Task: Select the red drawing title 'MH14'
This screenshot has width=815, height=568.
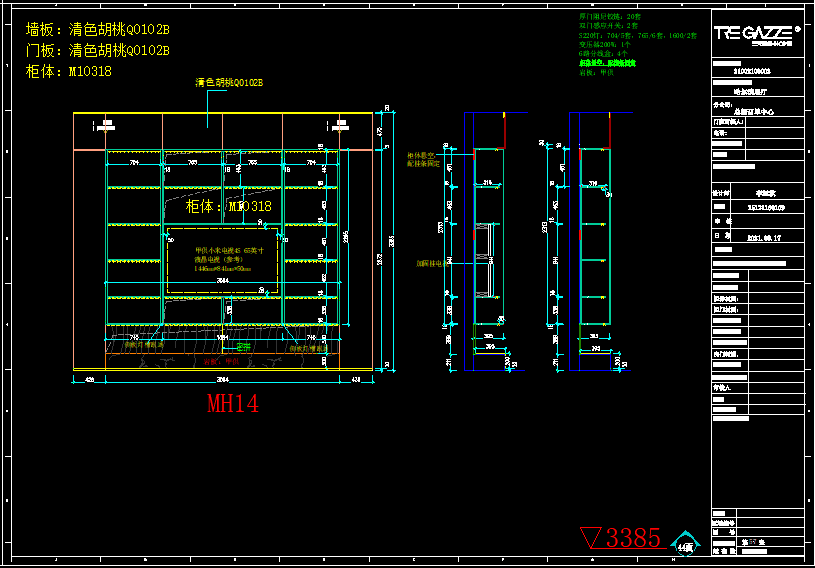Action: click(x=233, y=403)
